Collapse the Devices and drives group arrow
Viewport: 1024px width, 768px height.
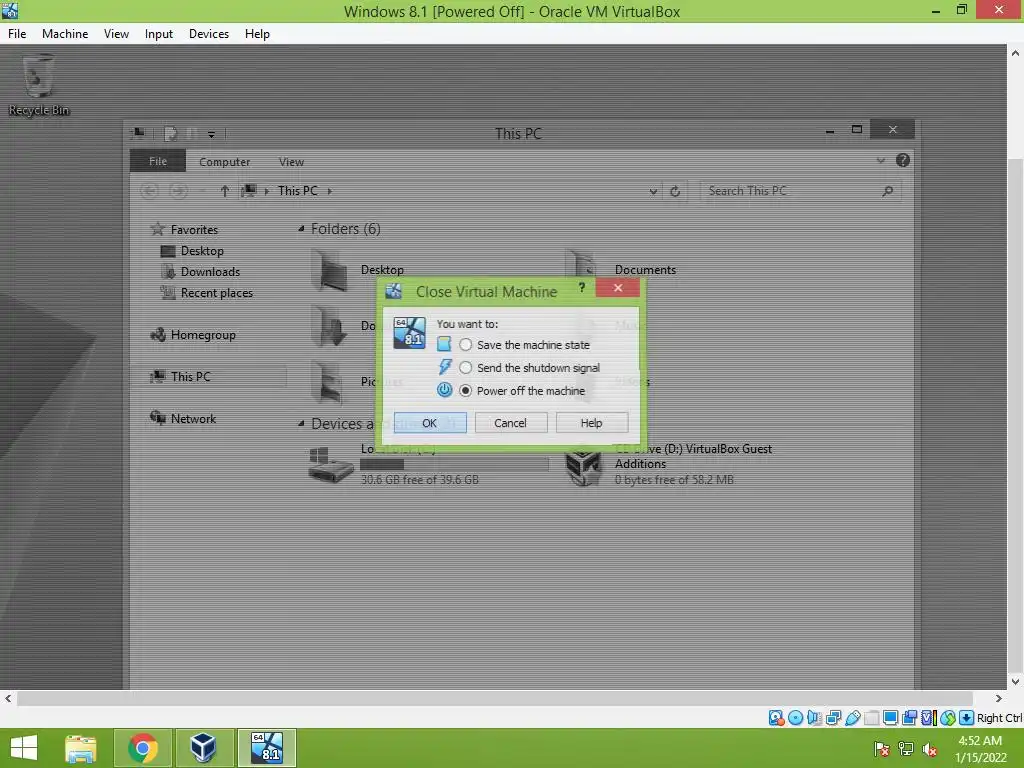pyautogui.click(x=301, y=424)
